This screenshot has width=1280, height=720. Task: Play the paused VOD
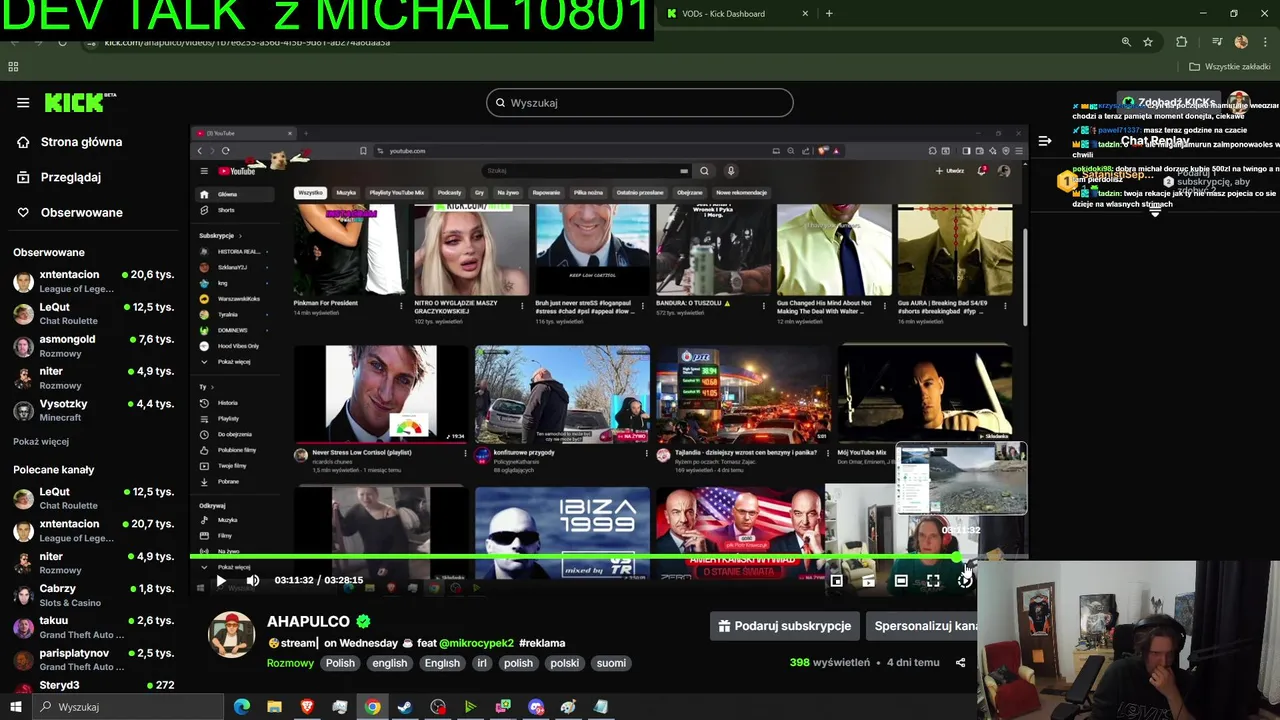221,580
